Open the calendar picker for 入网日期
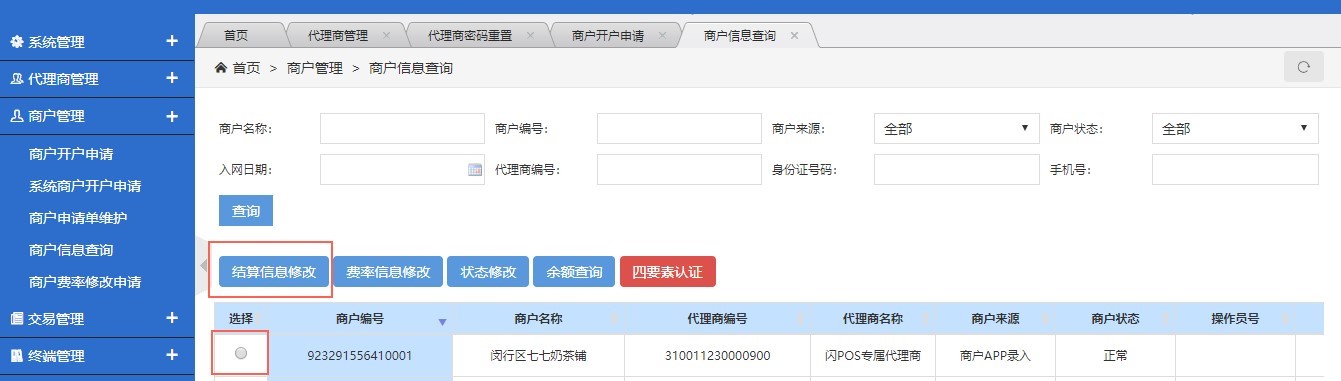This screenshot has height=381, width=1341. (x=475, y=170)
